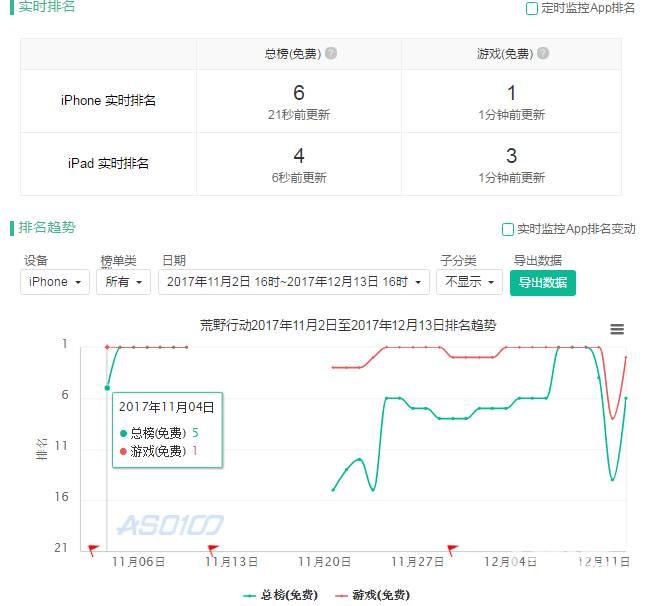This screenshot has height=606, width=658.
Task: Click the green data point on 11月04日
Action: 107,388
